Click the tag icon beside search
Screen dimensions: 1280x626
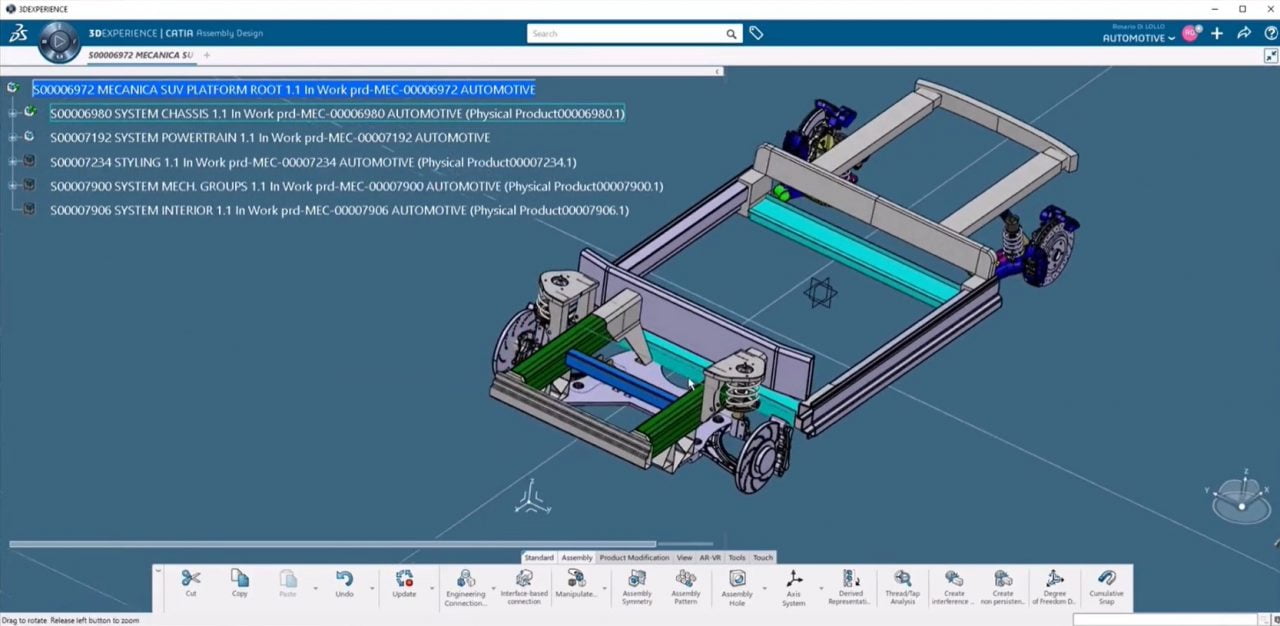tap(756, 33)
